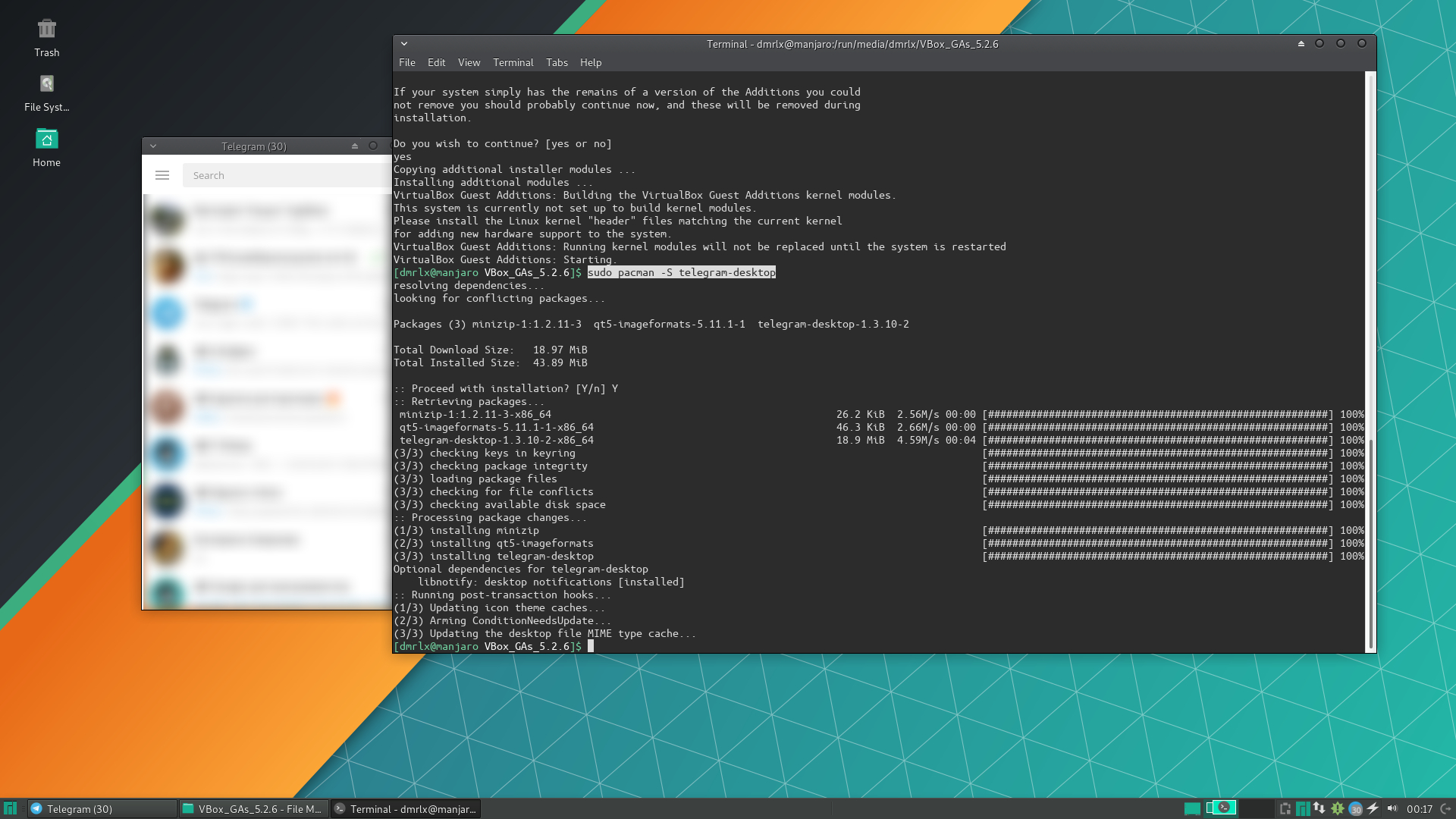Open the third Telegram chat with blue avatar

(267, 312)
